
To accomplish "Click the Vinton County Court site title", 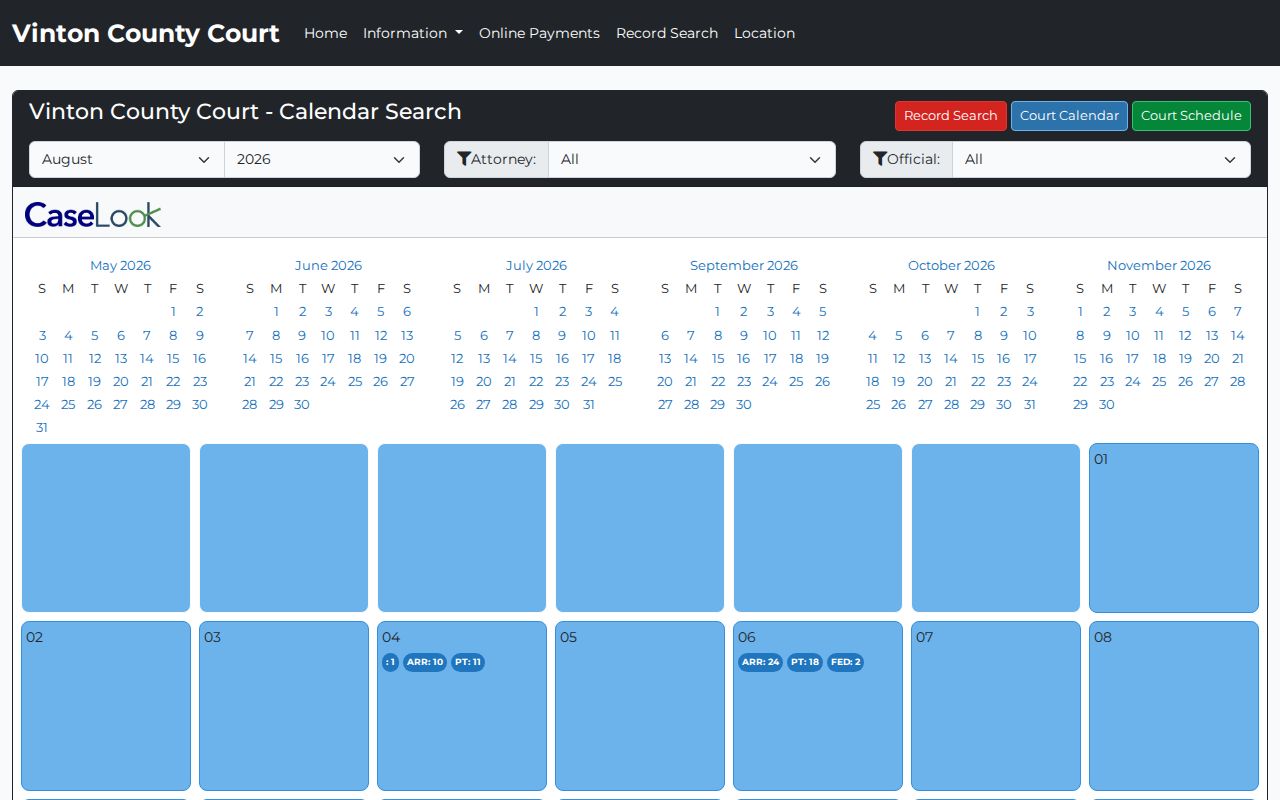I will pyautogui.click(x=146, y=33).
